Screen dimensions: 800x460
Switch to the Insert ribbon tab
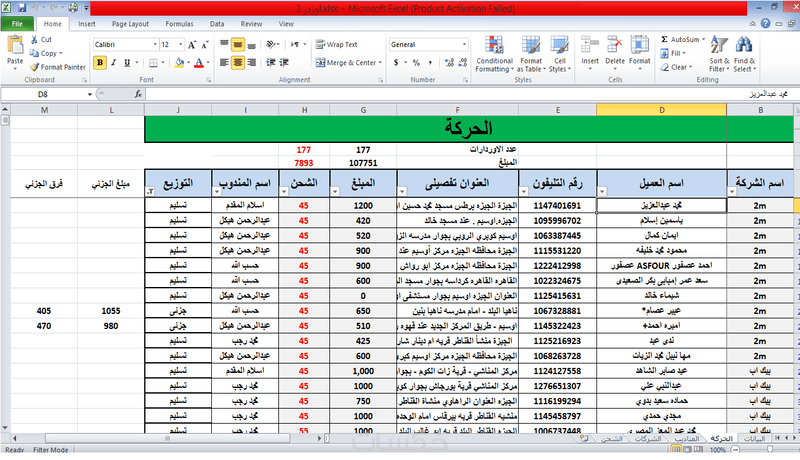pyautogui.click(x=87, y=24)
